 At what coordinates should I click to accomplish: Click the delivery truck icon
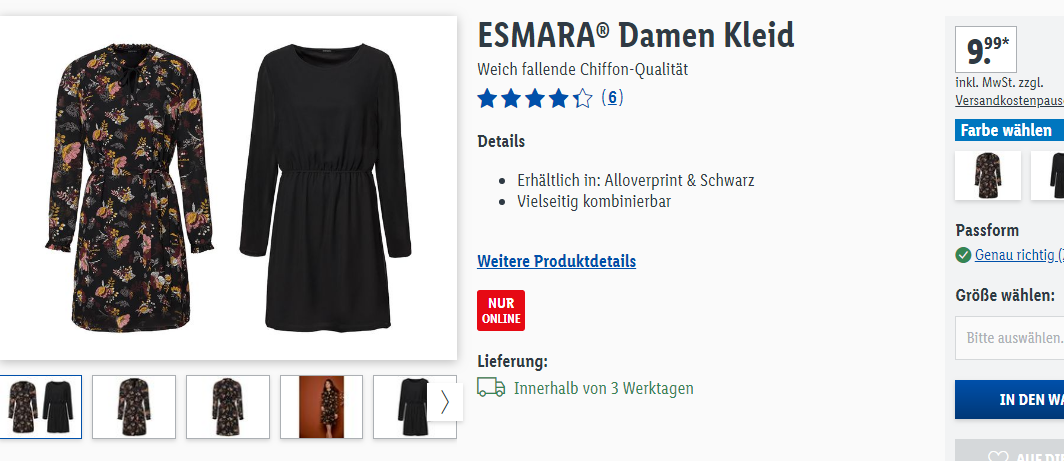coord(491,387)
